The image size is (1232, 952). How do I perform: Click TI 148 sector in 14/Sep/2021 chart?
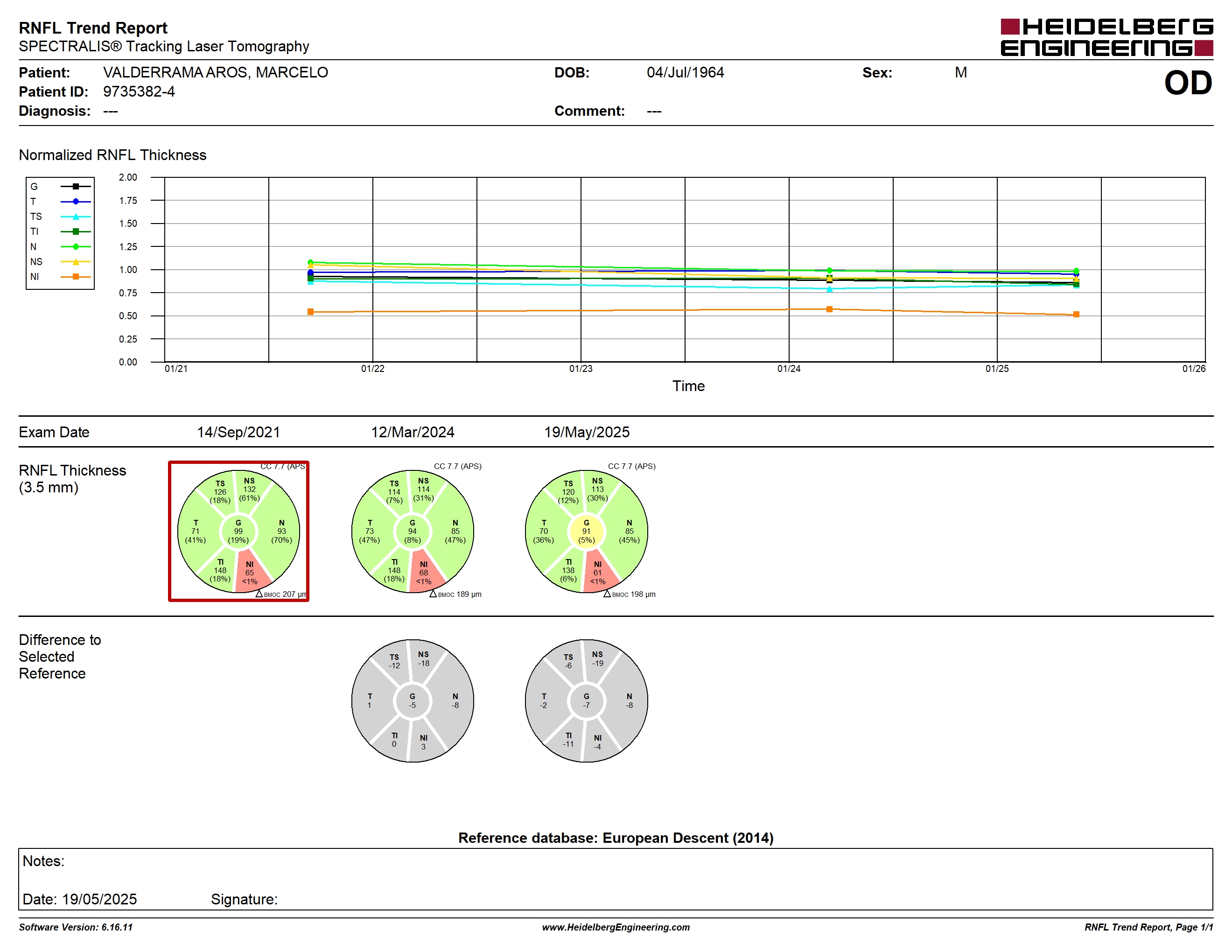220,571
